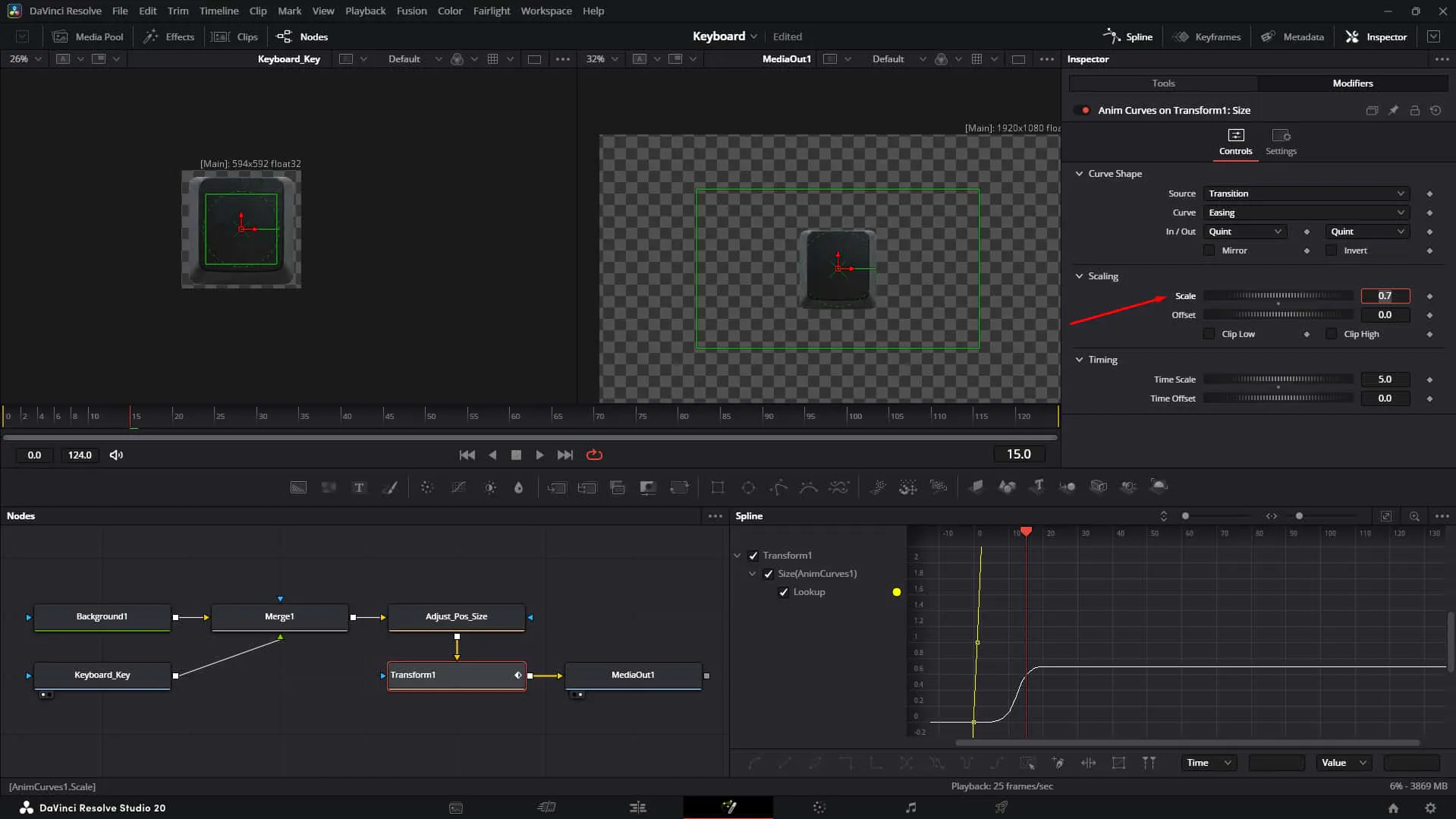Viewport: 1456px width, 819px height.
Task: Open the Workspace menu
Action: 546,11
